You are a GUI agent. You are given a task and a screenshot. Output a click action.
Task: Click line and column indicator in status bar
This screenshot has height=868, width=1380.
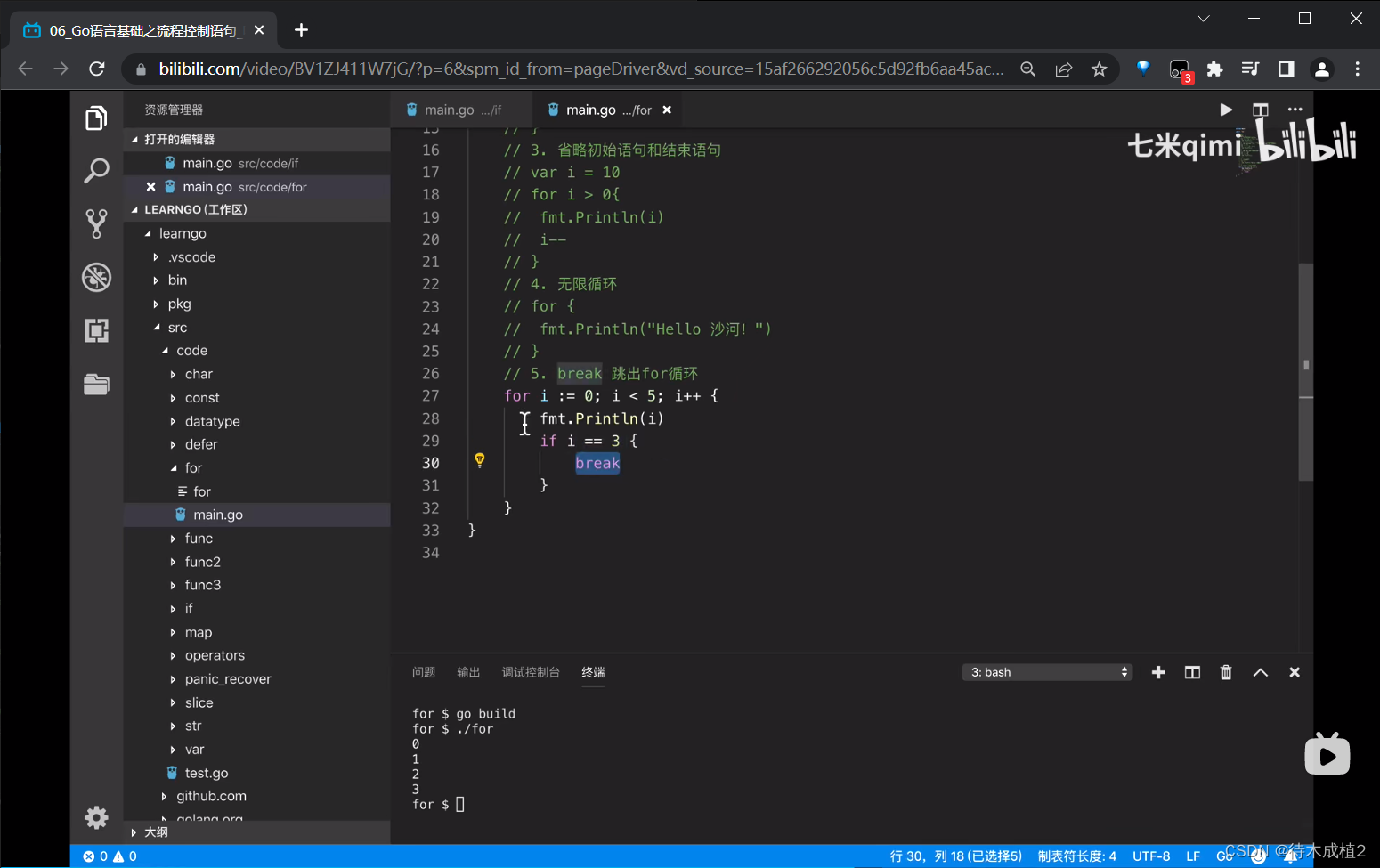tap(955, 856)
